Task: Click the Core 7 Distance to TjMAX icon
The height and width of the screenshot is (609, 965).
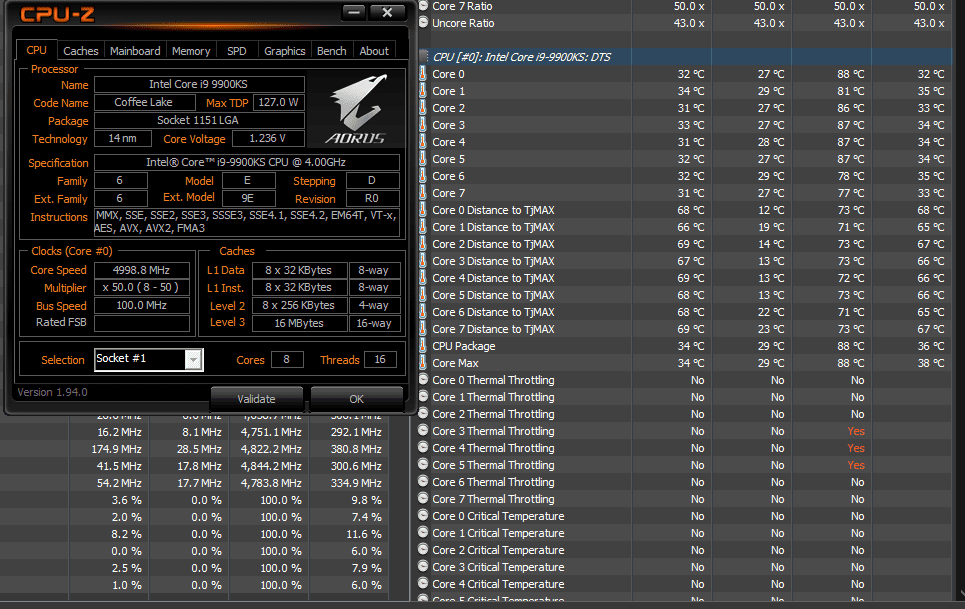Action: pyautogui.click(x=423, y=329)
